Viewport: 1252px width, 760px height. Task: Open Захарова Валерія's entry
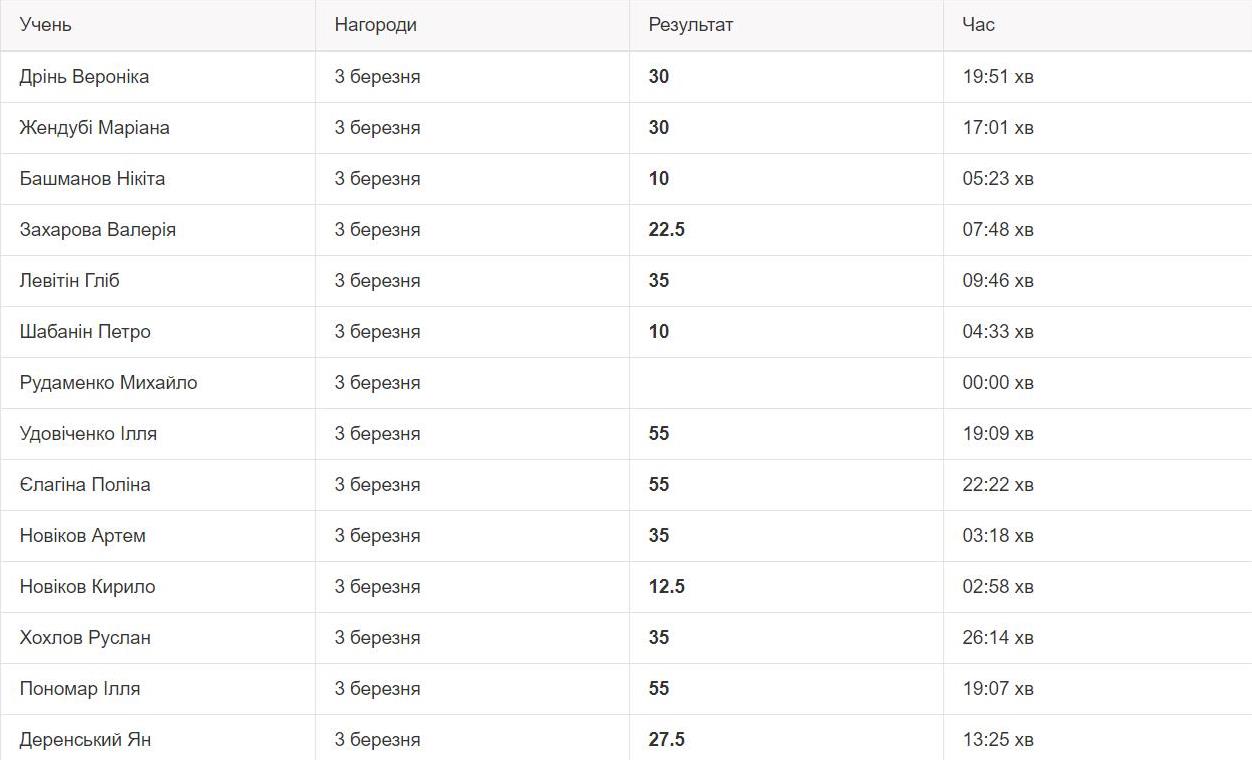point(97,230)
